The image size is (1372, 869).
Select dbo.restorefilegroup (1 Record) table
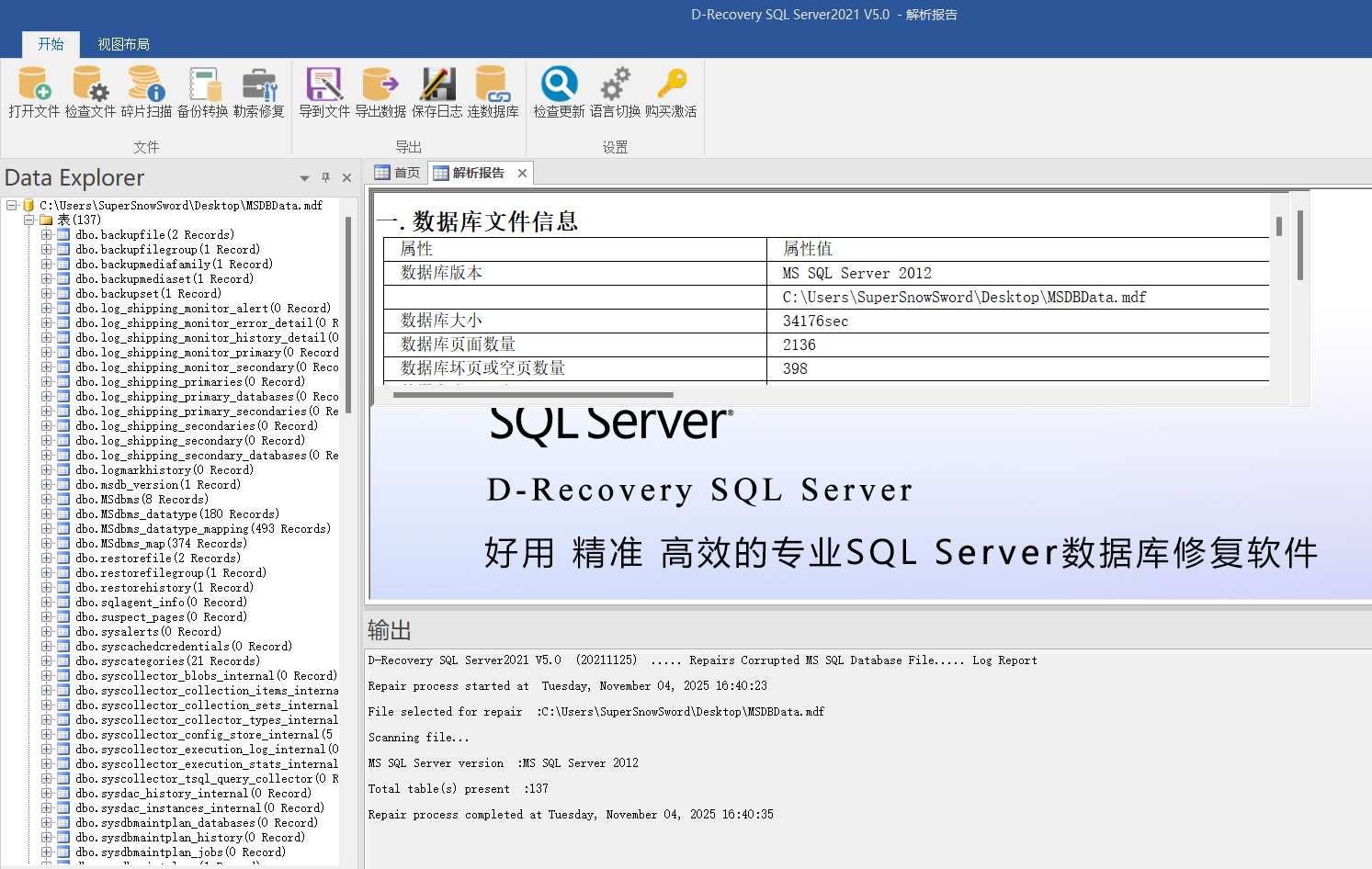coord(171,573)
